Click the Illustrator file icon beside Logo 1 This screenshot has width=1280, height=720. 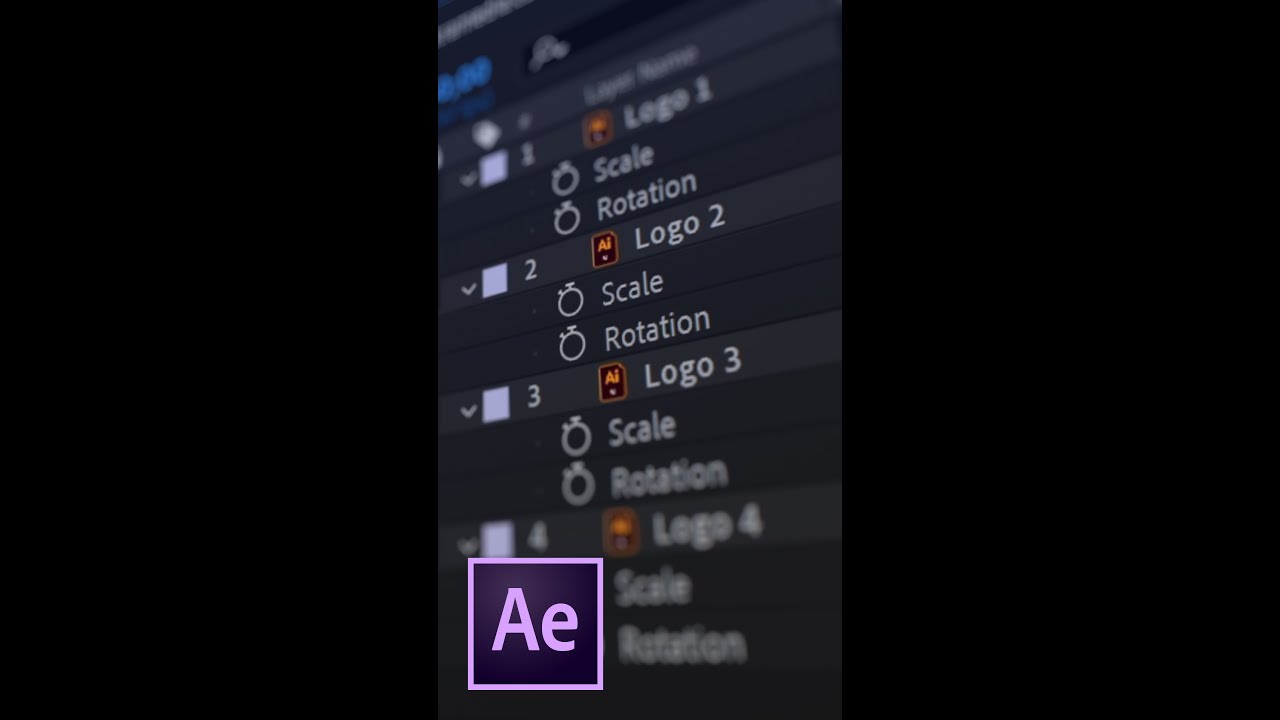coord(597,128)
